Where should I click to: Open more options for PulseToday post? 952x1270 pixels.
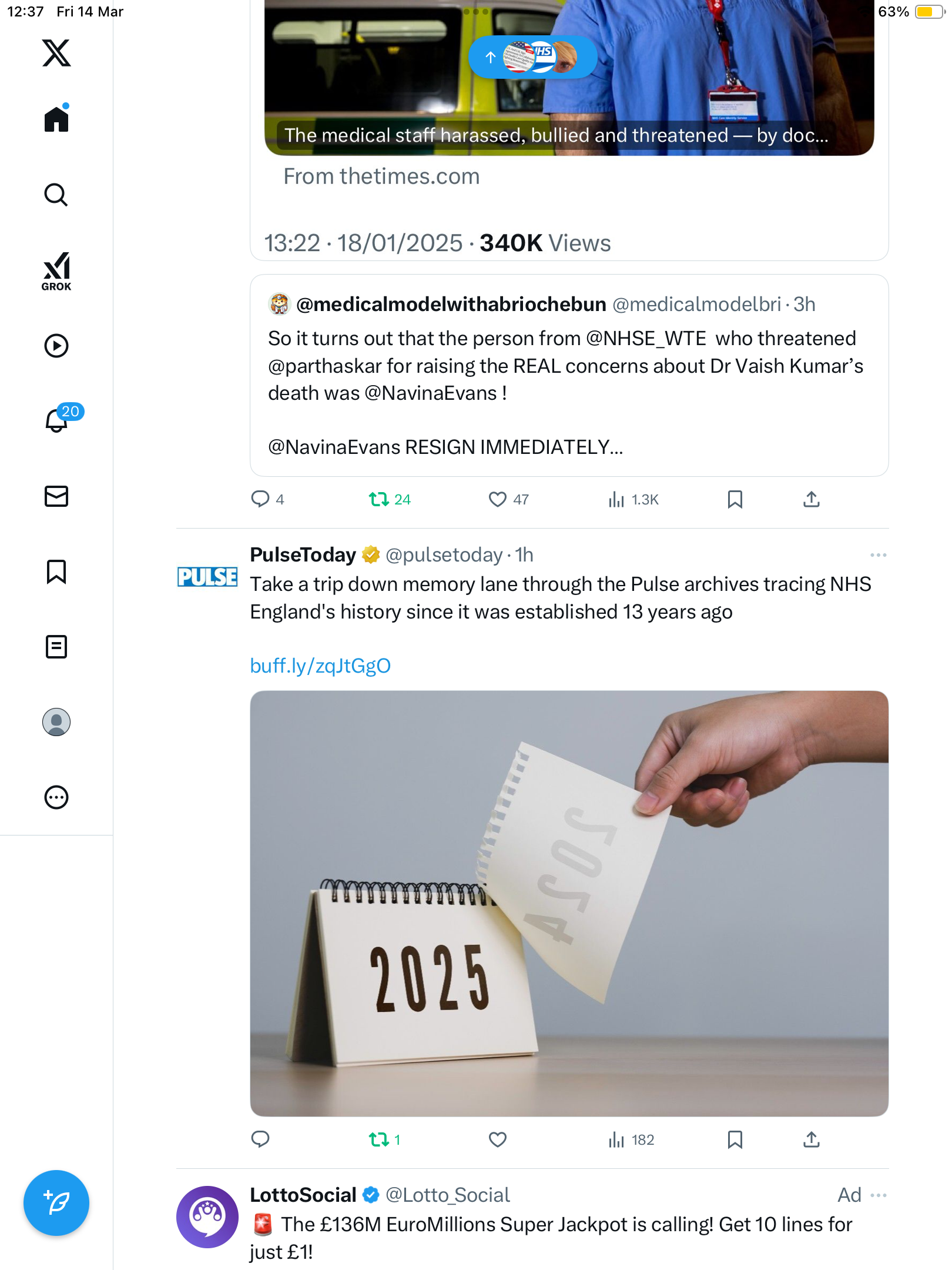(878, 555)
